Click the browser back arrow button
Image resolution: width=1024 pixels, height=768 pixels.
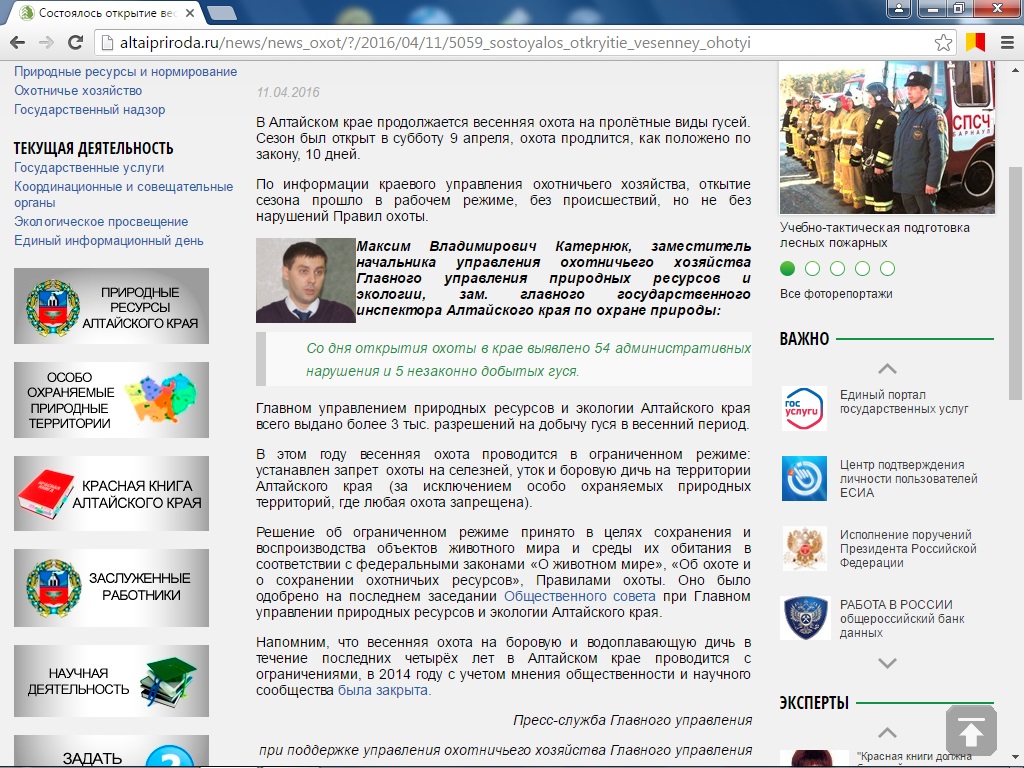[18, 43]
